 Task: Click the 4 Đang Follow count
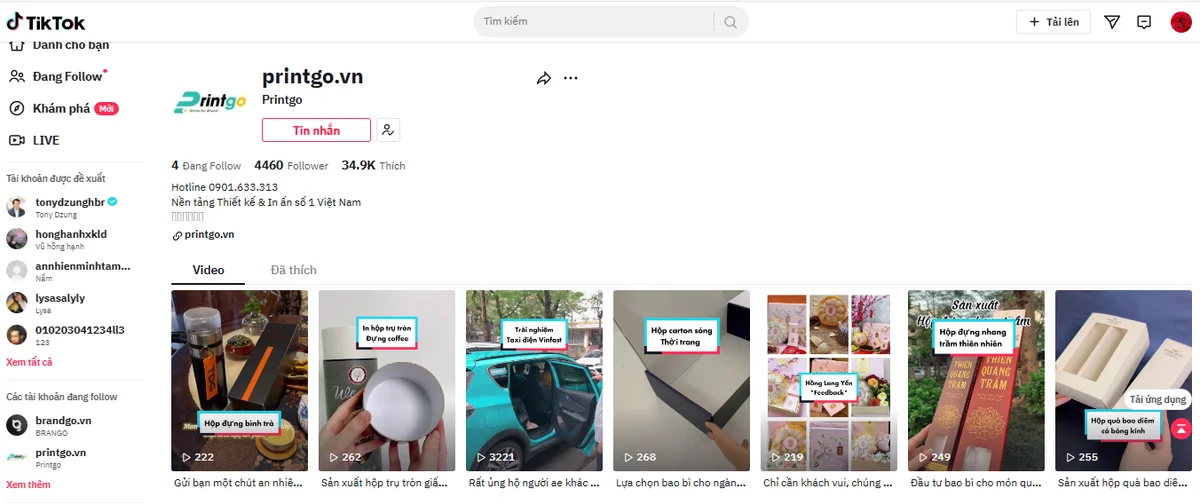206,165
